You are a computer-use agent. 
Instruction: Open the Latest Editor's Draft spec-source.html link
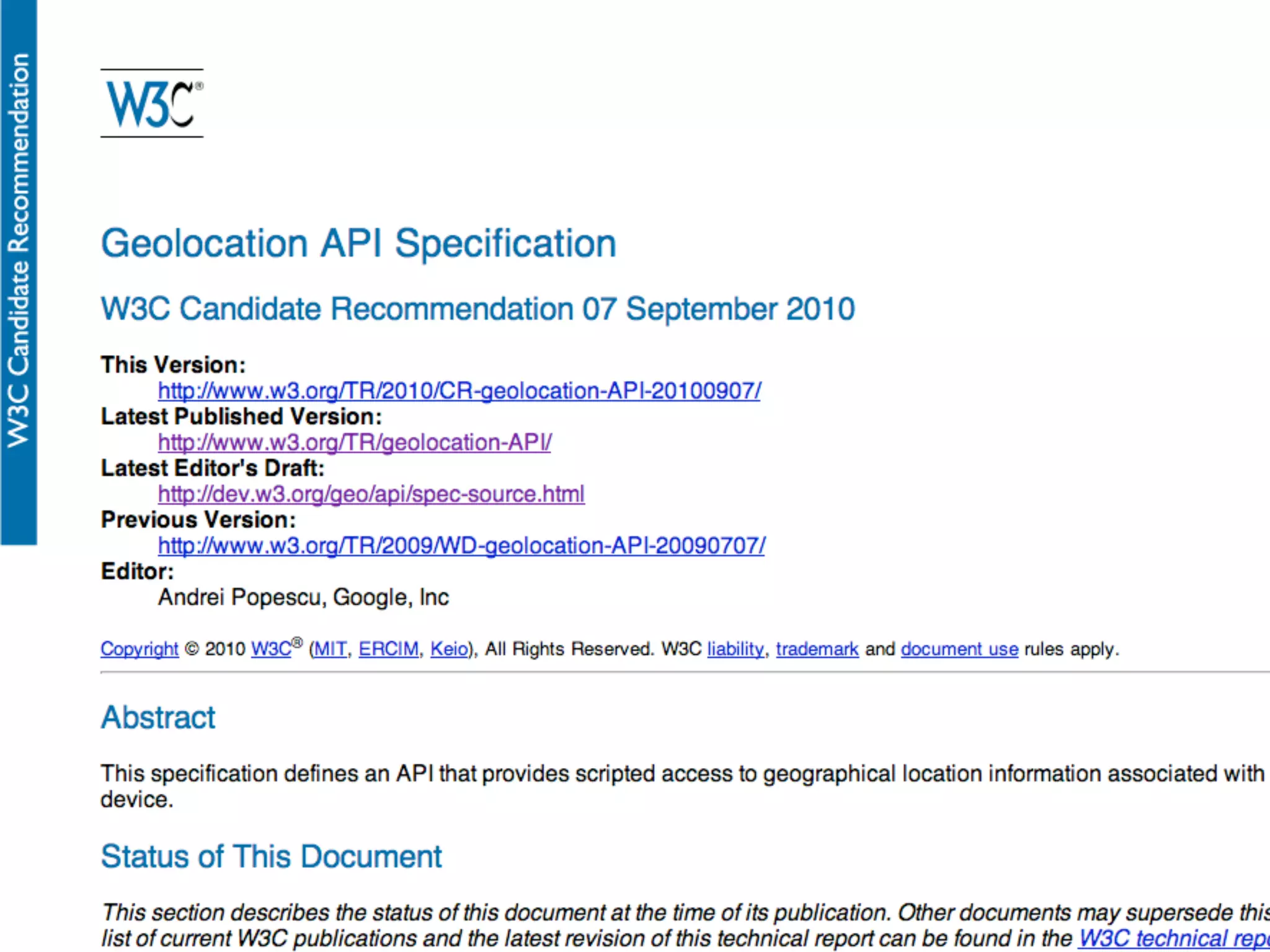point(371,494)
